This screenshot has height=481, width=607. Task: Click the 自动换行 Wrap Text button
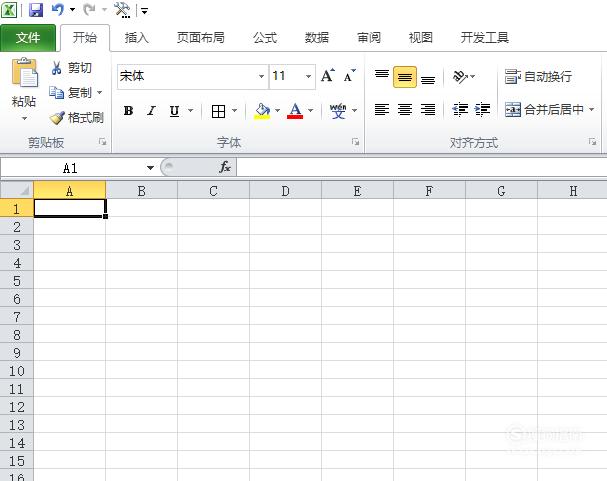(538, 76)
